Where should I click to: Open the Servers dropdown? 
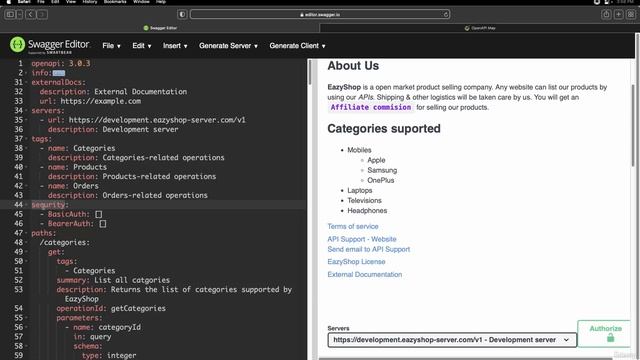[x=452, y=340]
